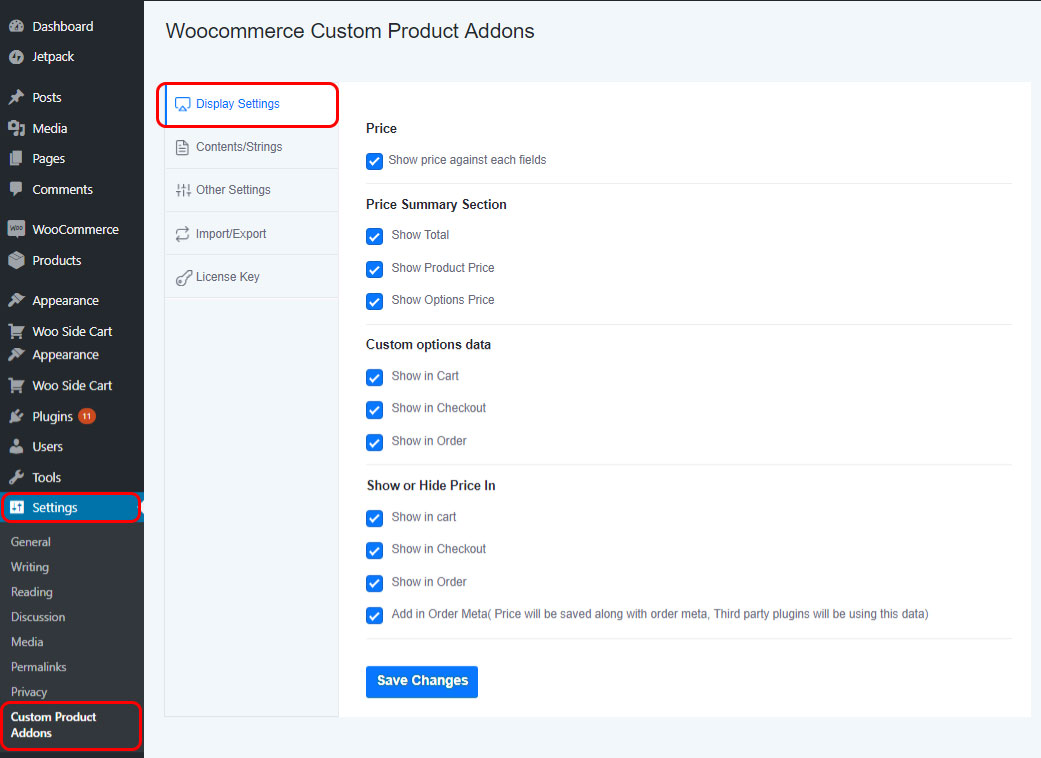Open the License Key tab

point(252,277)
